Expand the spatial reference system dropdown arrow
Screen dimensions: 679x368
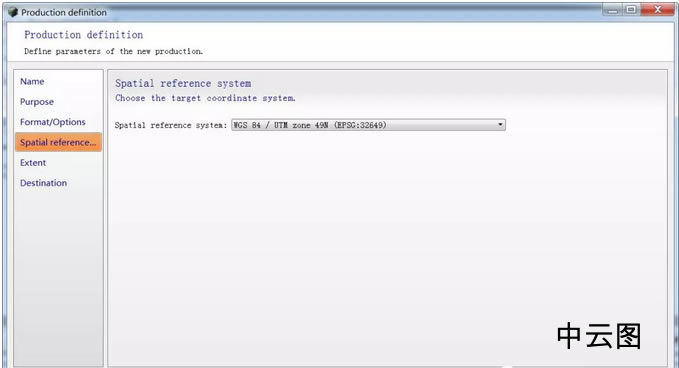click(x=500, y=125)
